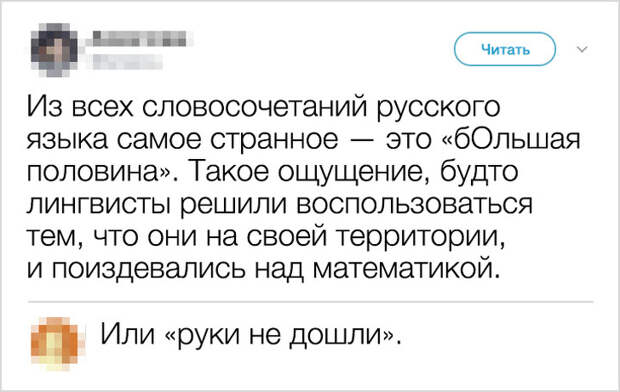Click the word "территории" in the tweet
This screenshot has height=392, width=620.
coord(420,237)
